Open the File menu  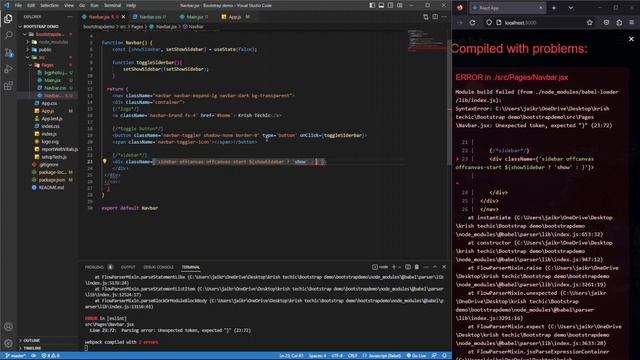18,5
